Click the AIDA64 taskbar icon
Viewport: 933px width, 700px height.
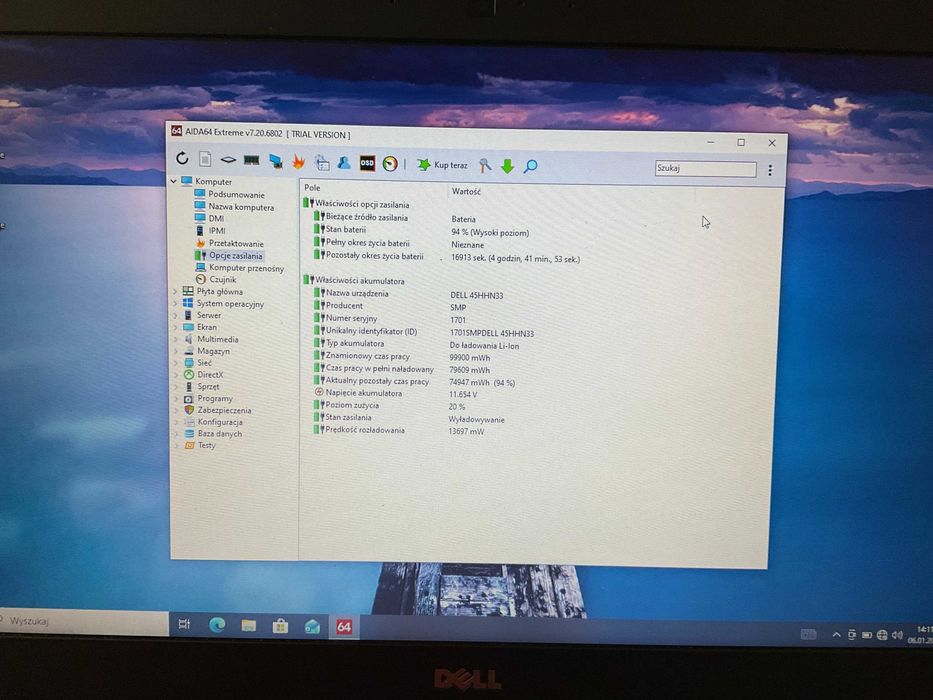click(x=344, y=627)
